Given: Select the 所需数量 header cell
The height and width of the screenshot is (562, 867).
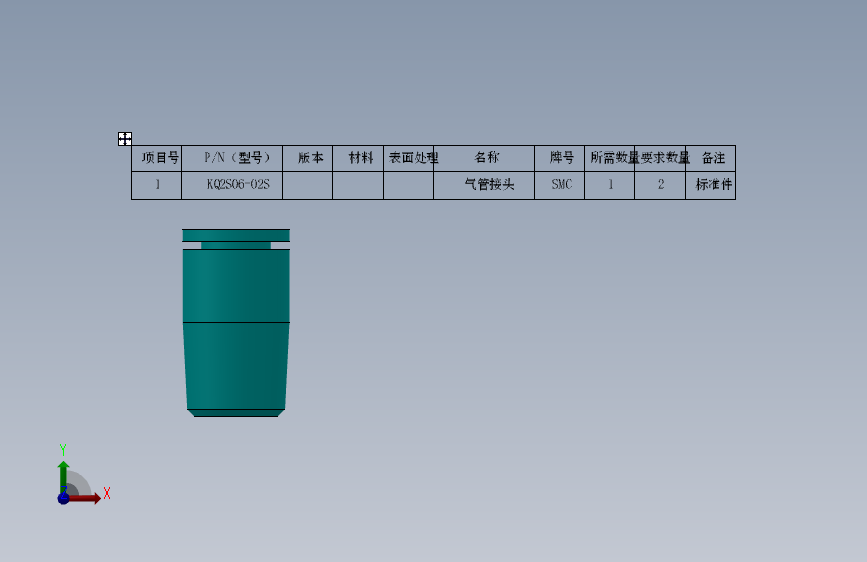Looking at the screenshot, I should pos(609,158).
